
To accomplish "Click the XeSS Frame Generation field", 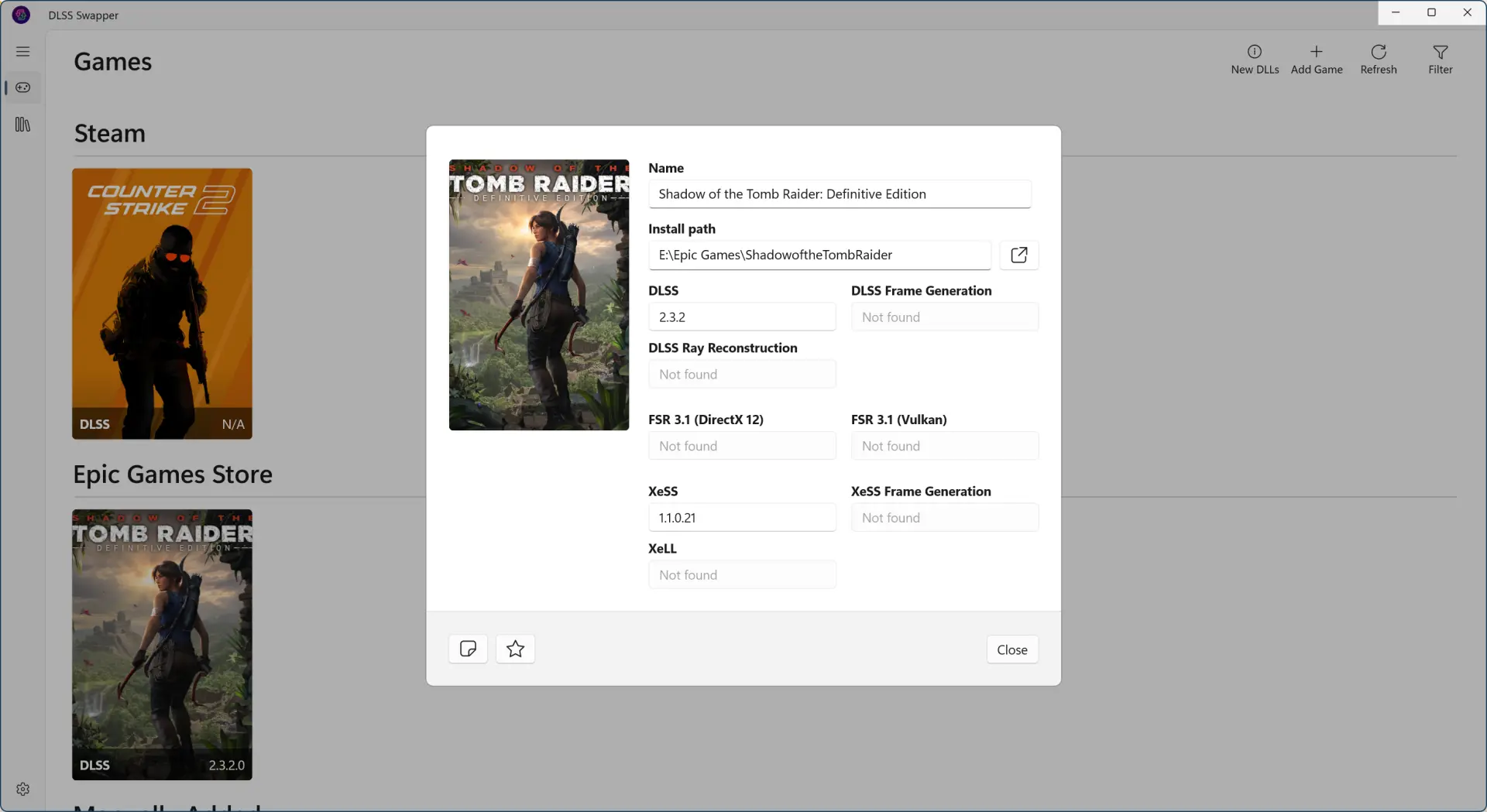I will pos(945,518).
